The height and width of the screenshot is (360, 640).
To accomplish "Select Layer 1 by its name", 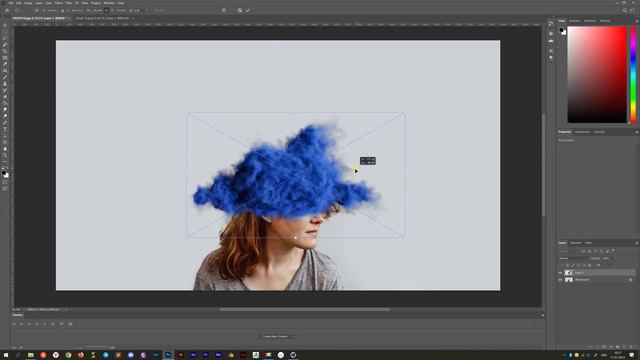I will [579, 273].
